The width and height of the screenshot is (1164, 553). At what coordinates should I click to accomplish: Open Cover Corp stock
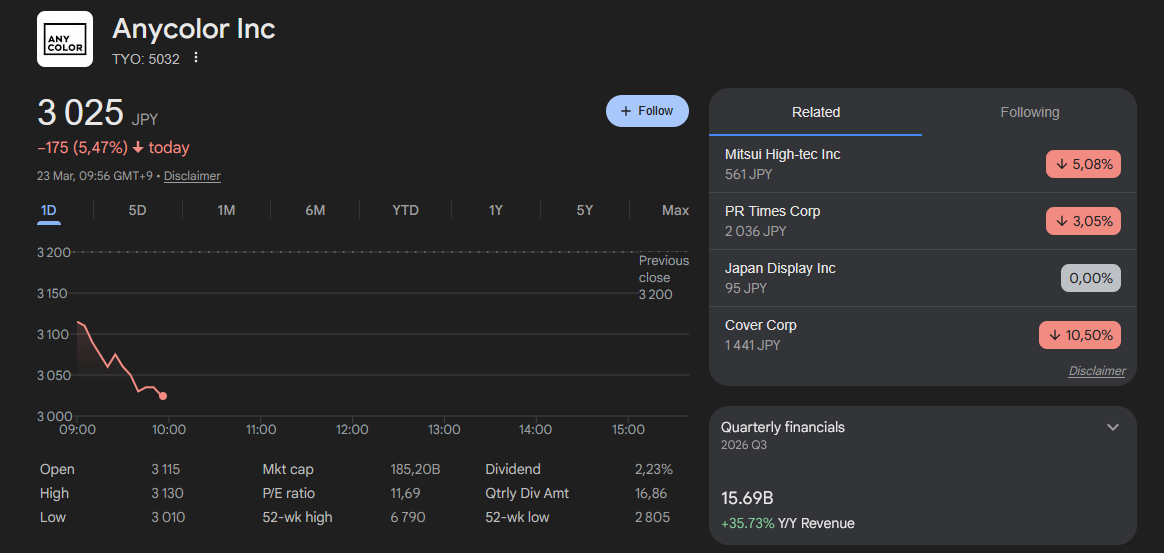point(923,335)
